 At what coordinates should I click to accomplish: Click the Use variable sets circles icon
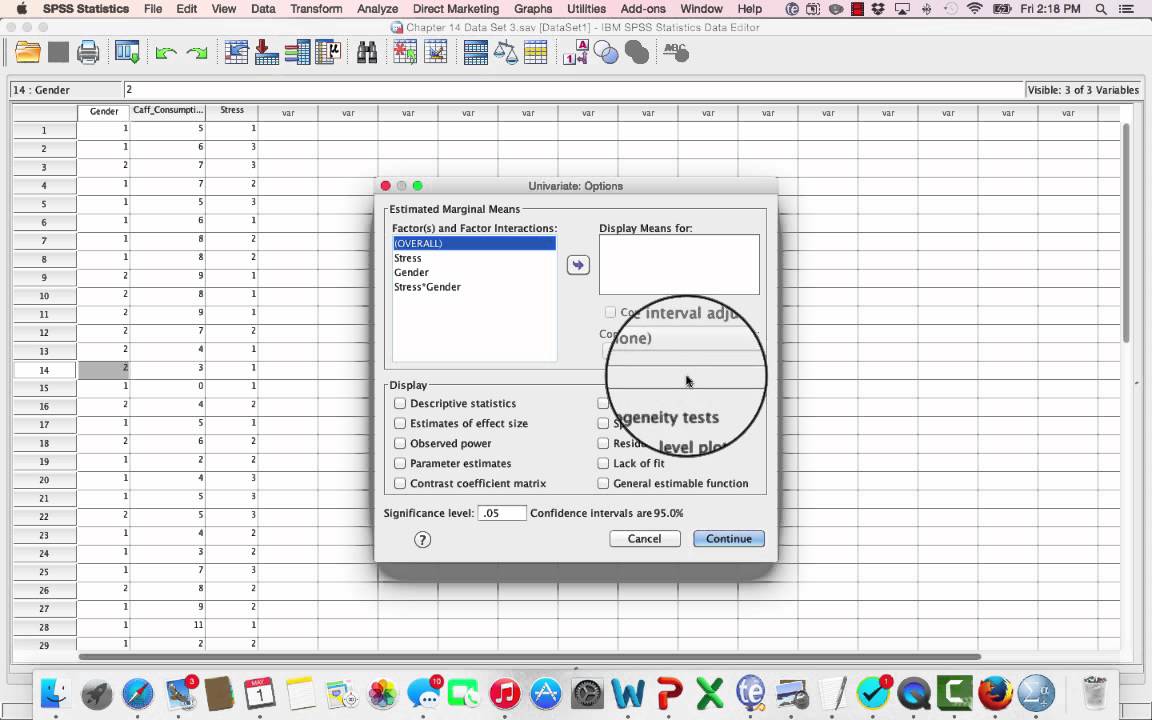(x=606, y=53)
